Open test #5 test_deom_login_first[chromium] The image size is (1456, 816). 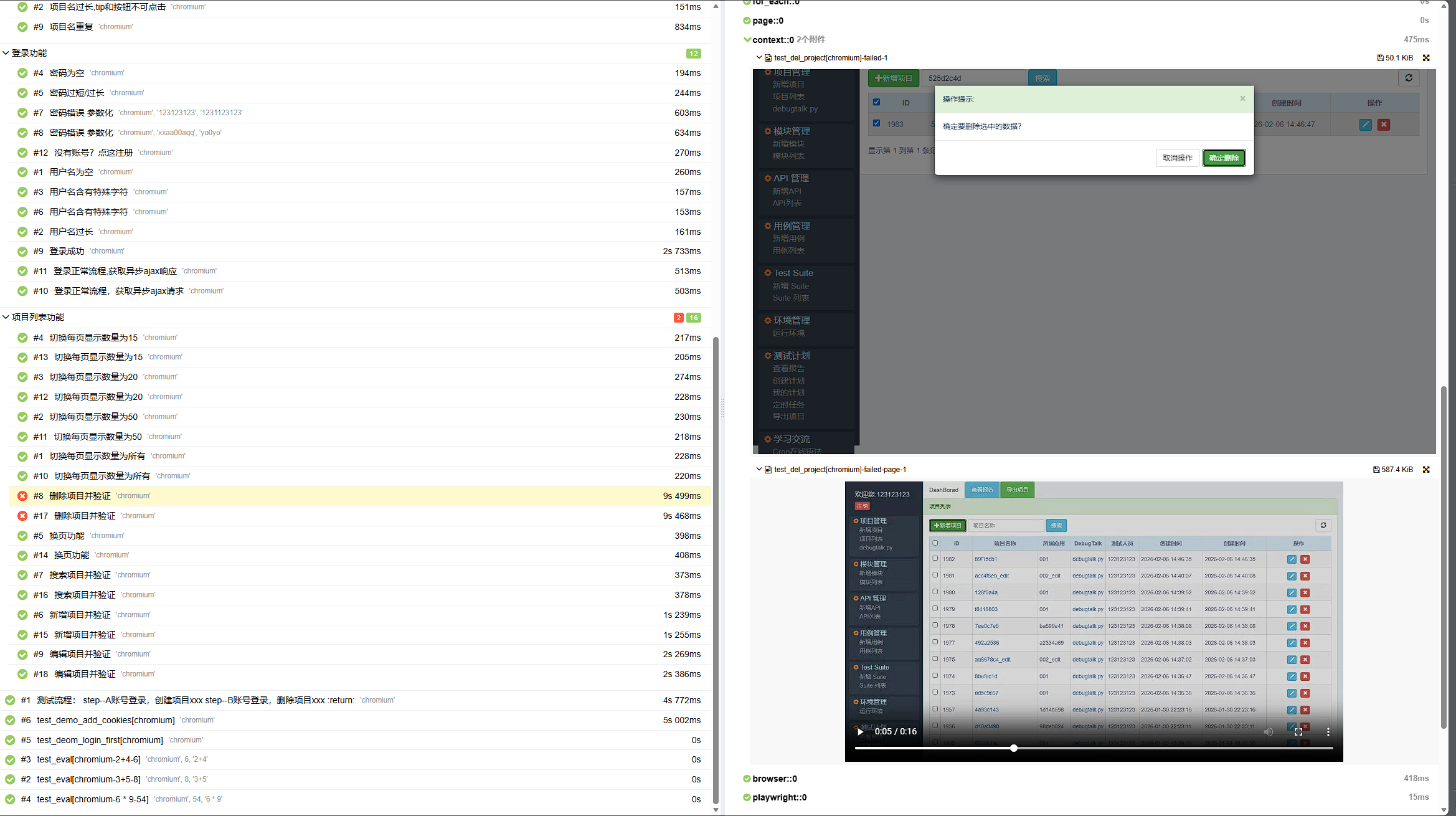356,740
